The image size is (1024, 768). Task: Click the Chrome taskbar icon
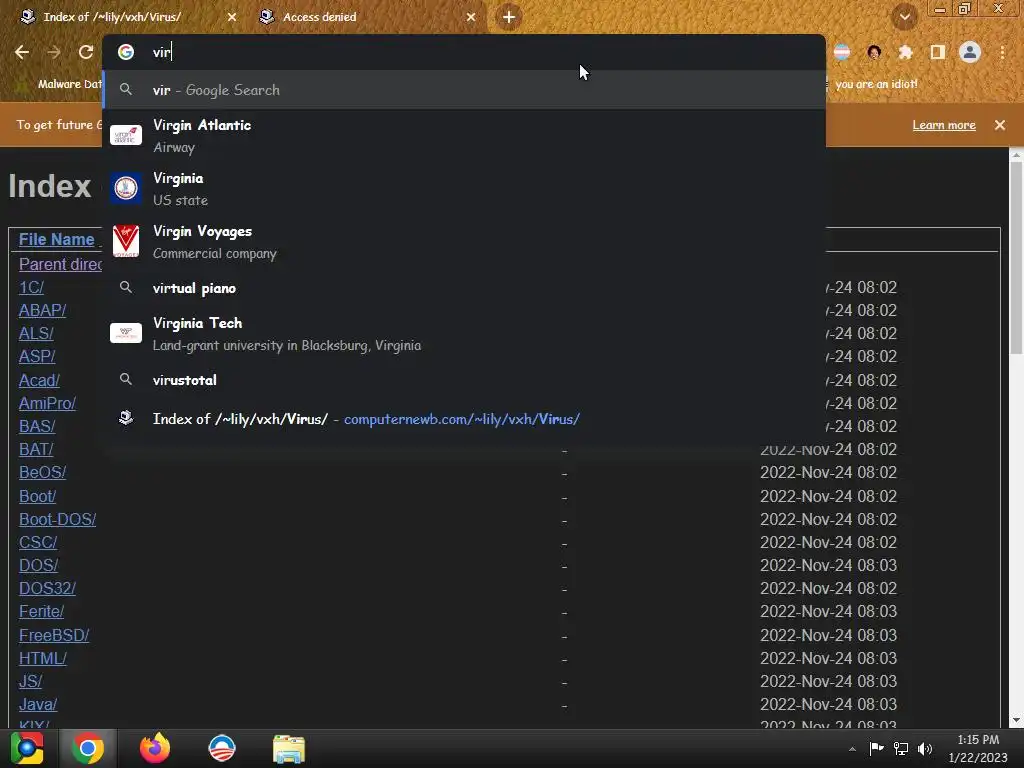pos(88,748)
